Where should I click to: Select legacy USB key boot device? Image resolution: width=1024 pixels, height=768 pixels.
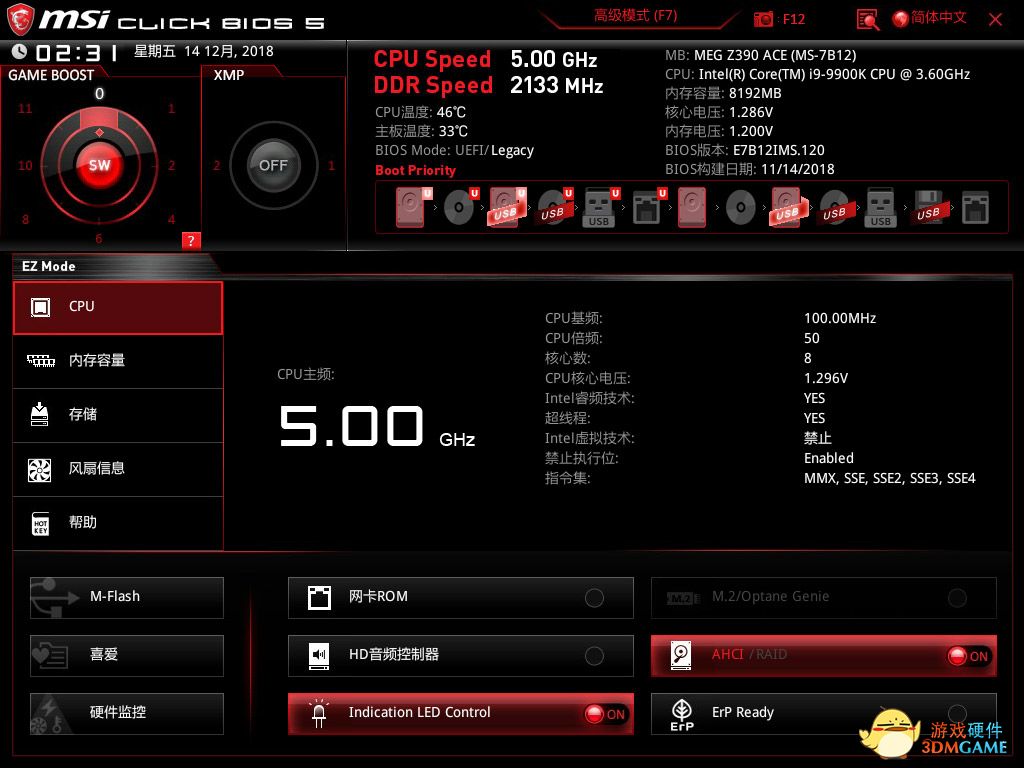pos(880,208)
